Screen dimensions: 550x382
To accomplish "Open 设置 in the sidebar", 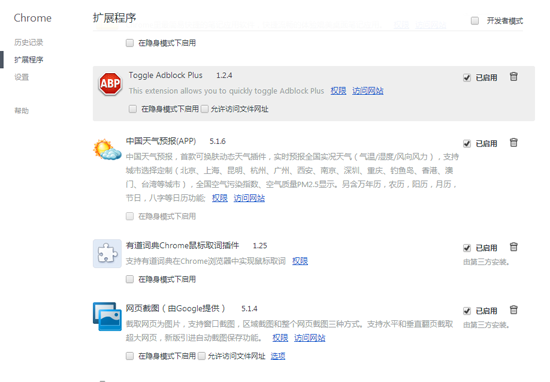I will [x=21, y=77].
